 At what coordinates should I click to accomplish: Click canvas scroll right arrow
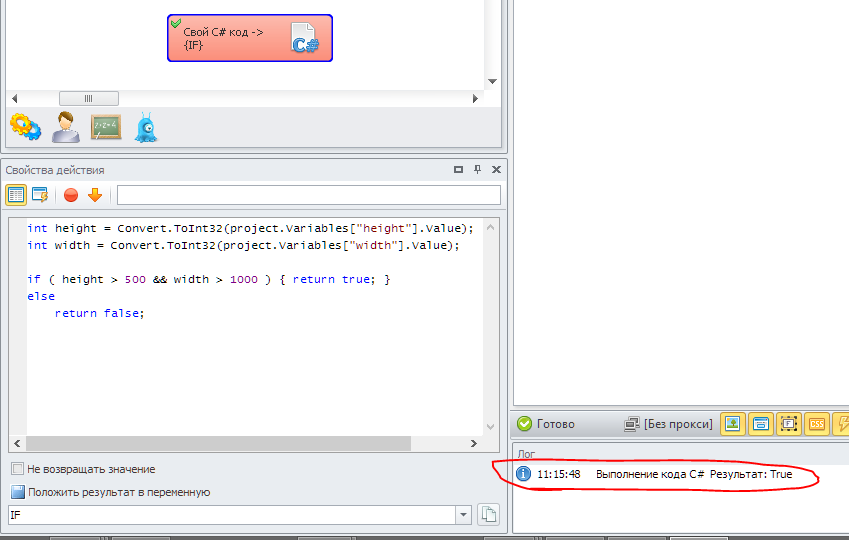(475, 99)
